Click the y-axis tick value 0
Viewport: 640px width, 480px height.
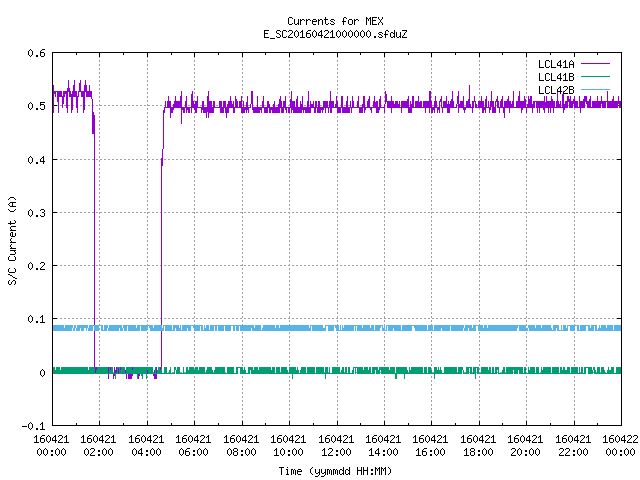(x=42, y=373)
